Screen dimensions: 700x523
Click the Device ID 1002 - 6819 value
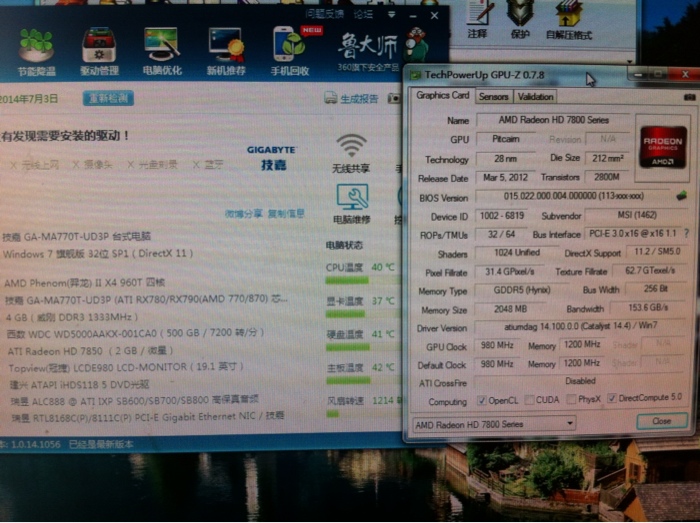pyautogui.click(x=502, y=216)
